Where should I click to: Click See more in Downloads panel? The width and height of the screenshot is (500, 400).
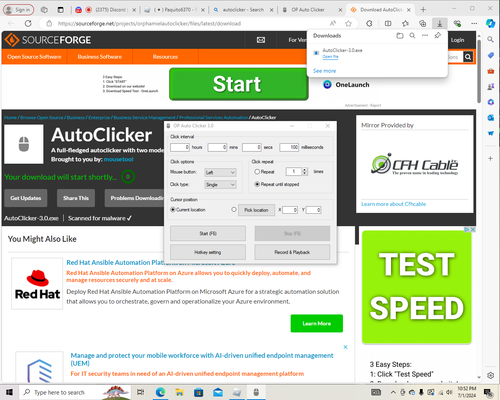pos(324,71)
